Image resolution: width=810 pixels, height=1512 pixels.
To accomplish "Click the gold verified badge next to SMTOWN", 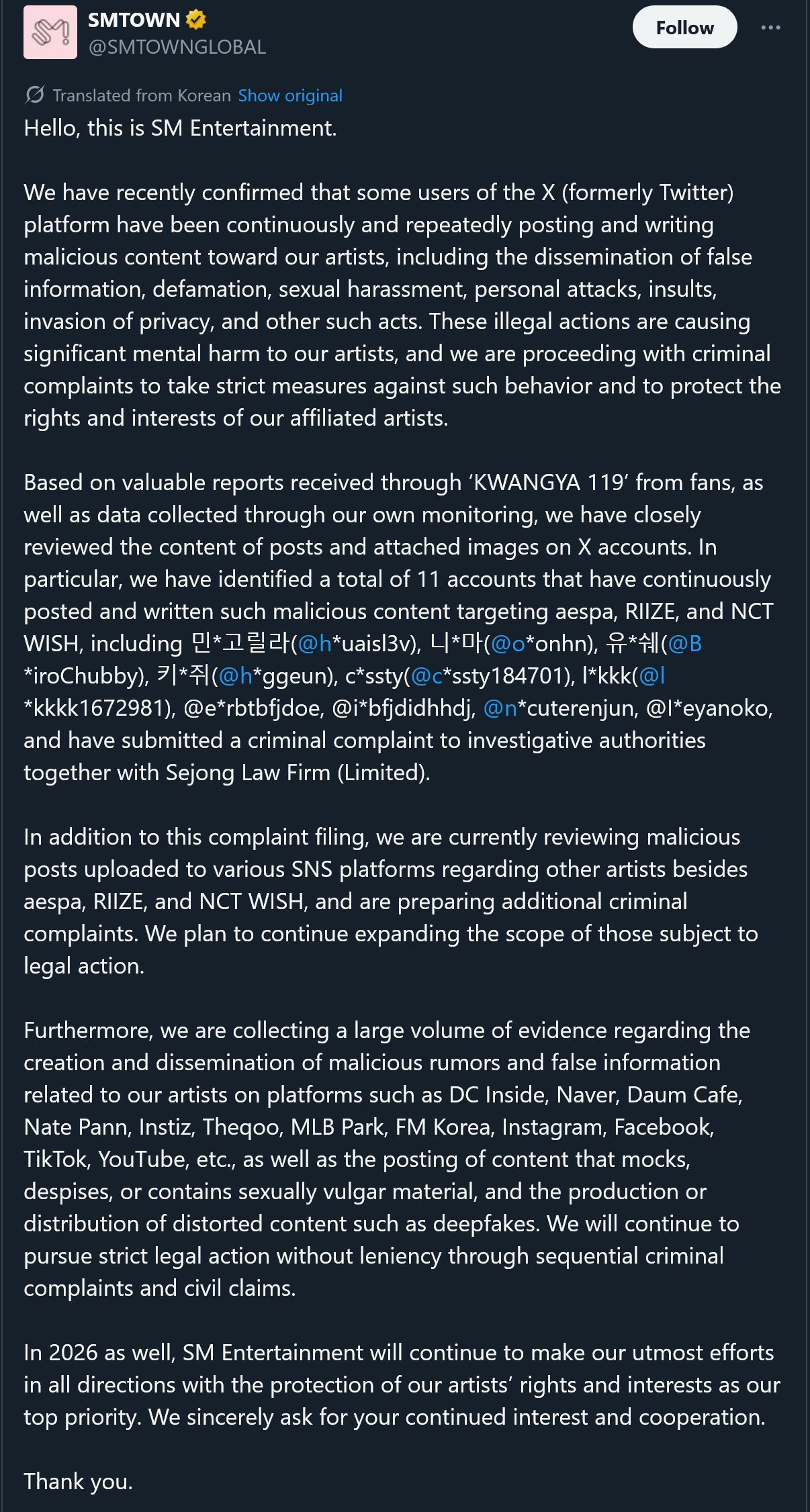I will (195, 19).
